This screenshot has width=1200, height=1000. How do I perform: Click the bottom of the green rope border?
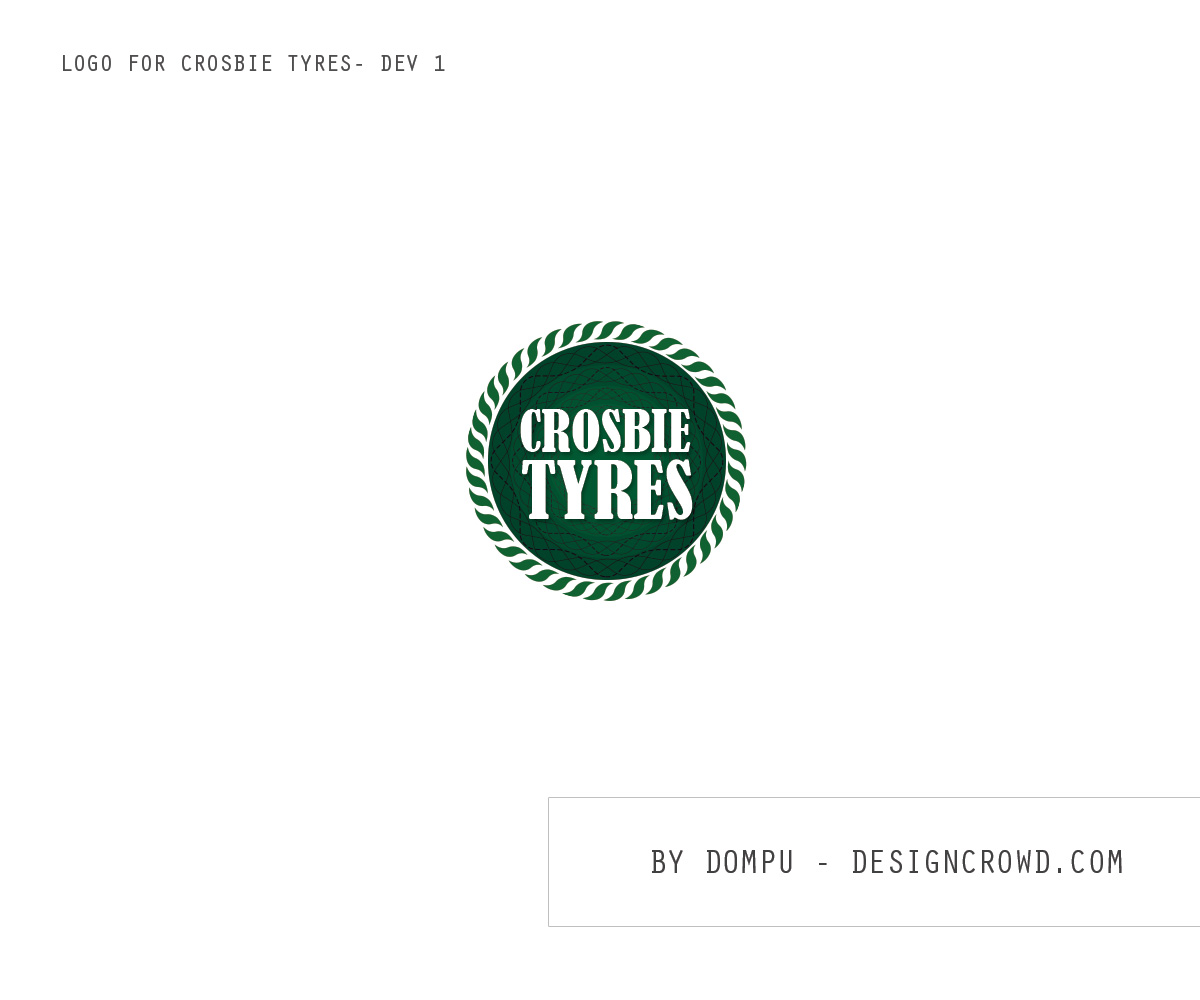coord(606,590)
